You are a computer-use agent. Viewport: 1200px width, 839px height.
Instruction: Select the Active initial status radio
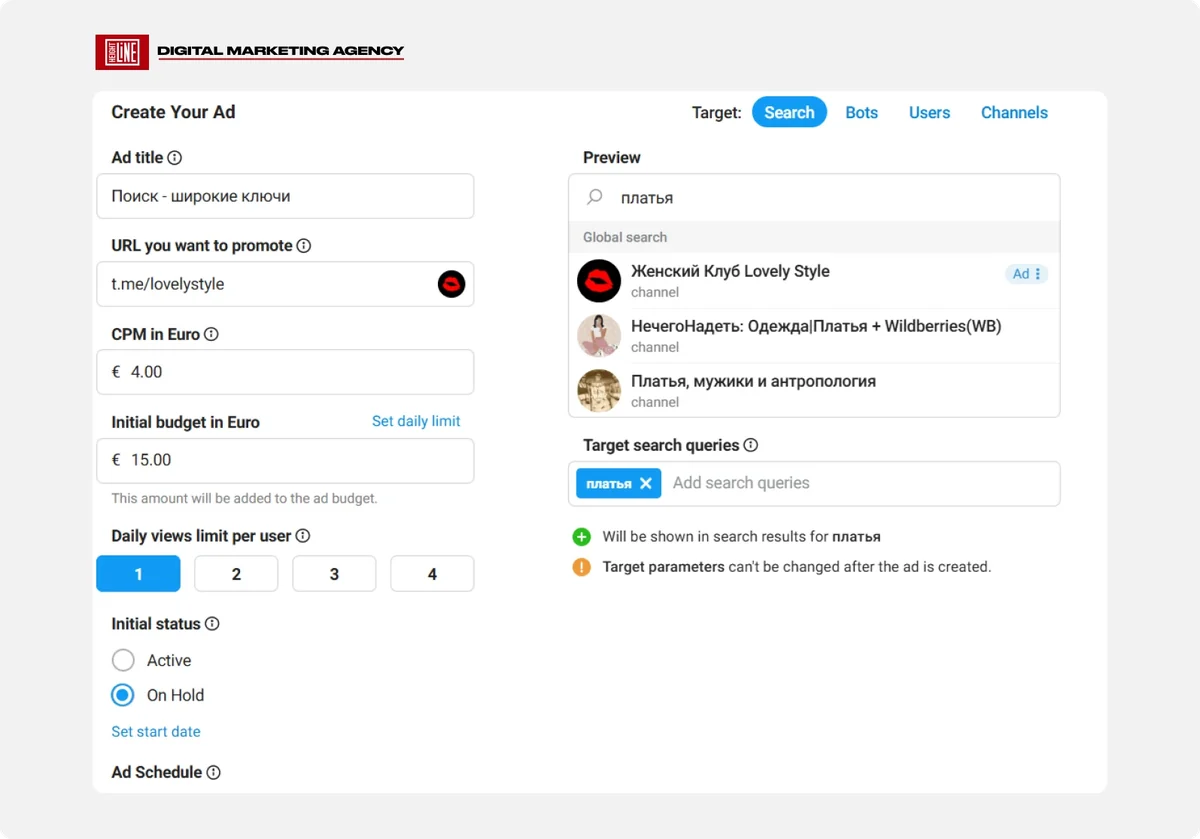123,661
